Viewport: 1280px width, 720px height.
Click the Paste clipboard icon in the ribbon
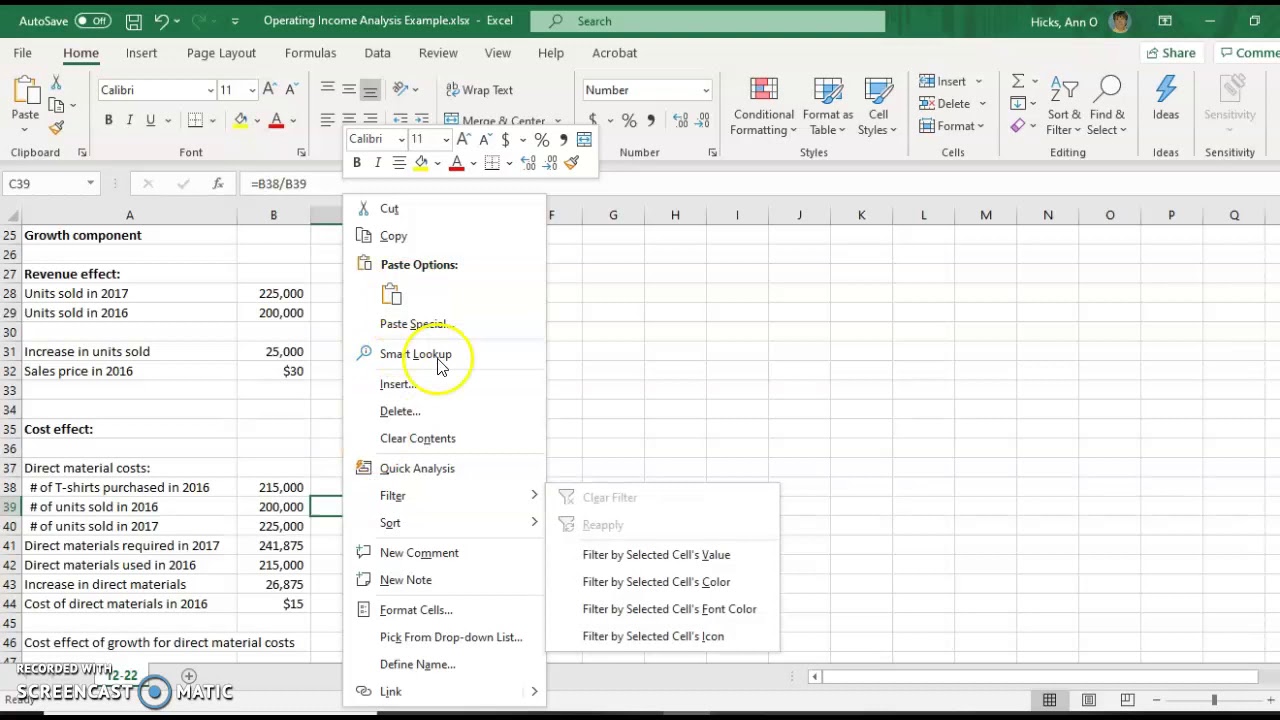[x=25, y=91]
